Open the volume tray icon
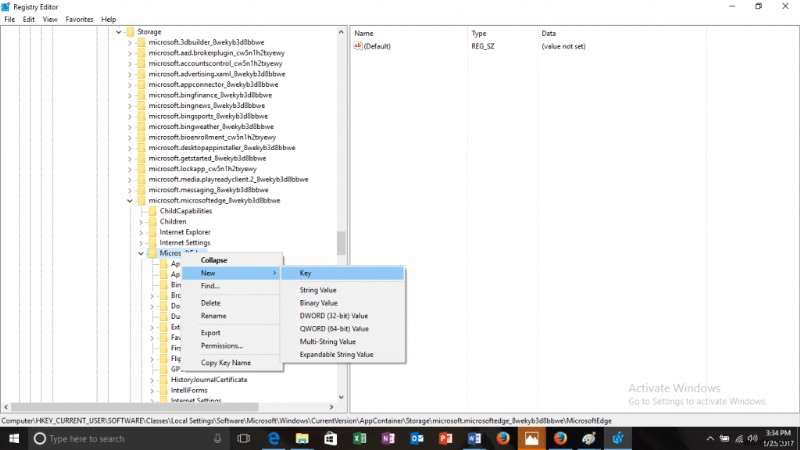The width and height of the screenshot is (800, 450). pos(753,438)
